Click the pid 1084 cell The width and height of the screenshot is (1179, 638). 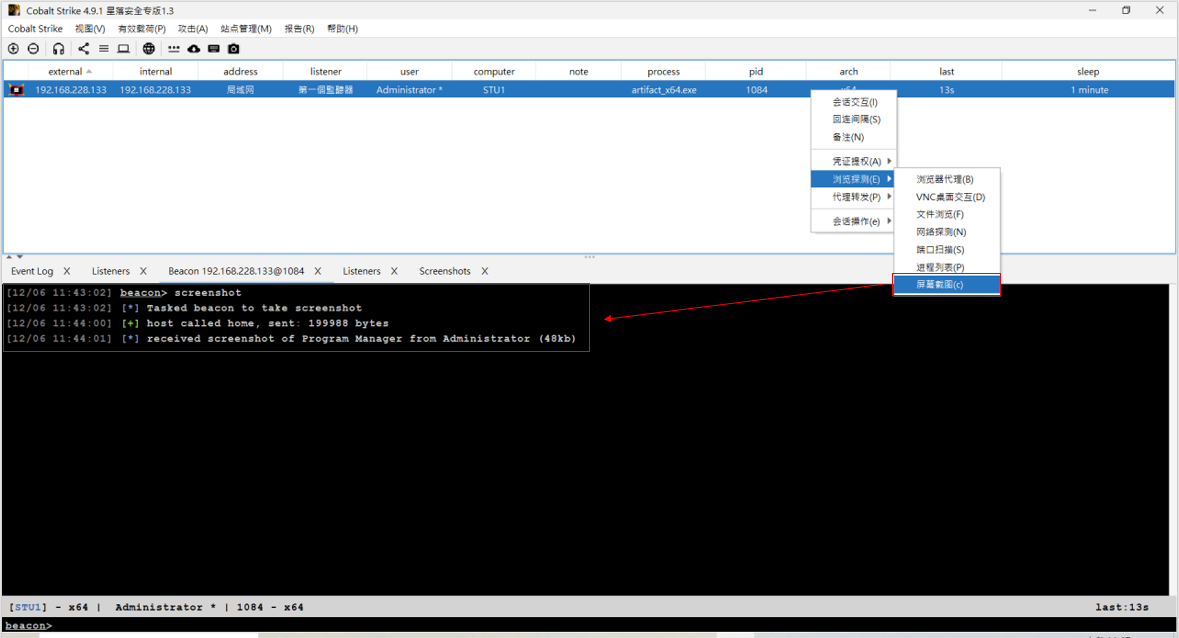point(756,89)
